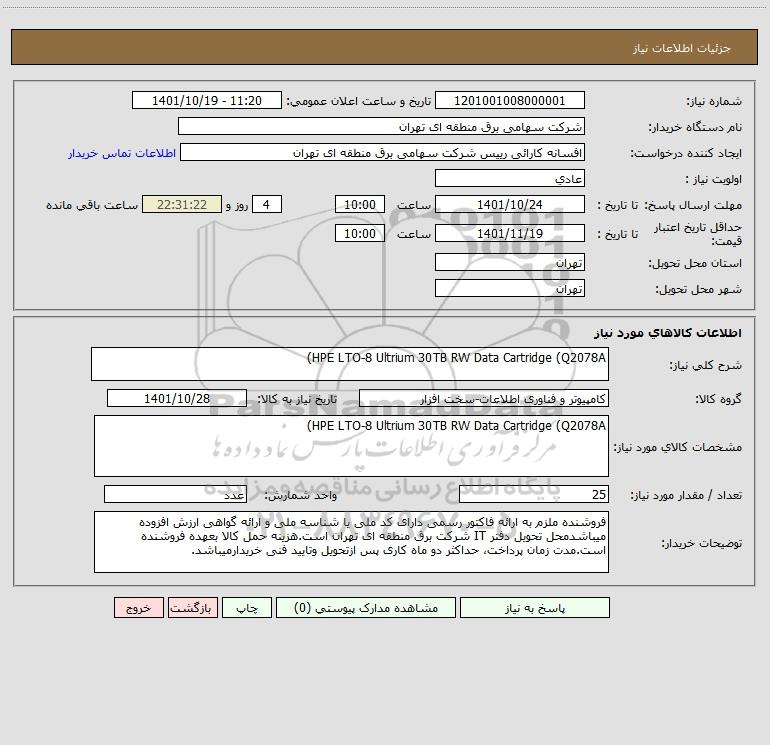Click the 'خروج' exit button

click(x=138, y=607)
